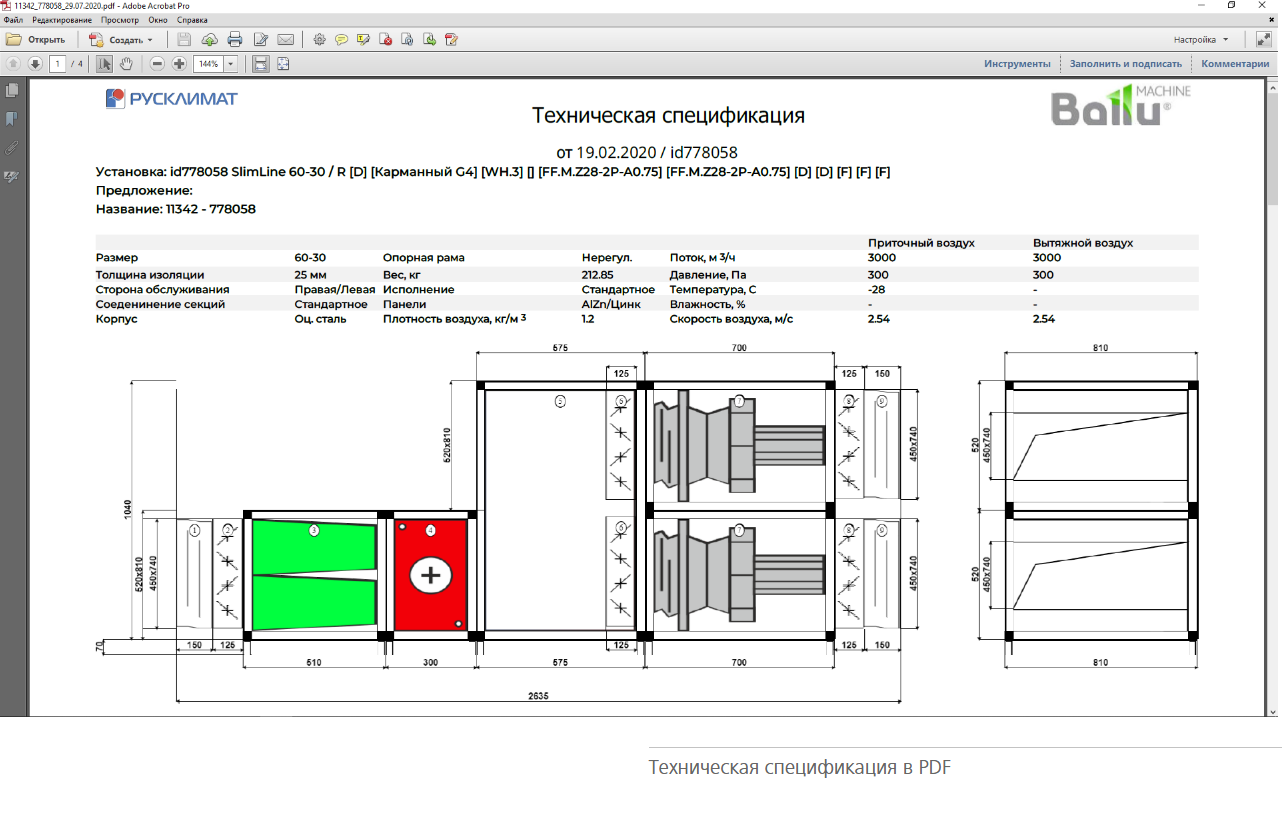This screenshot has height=814, width=1282.
Task: Print the document with the printer icon
Action: (235, 40)
